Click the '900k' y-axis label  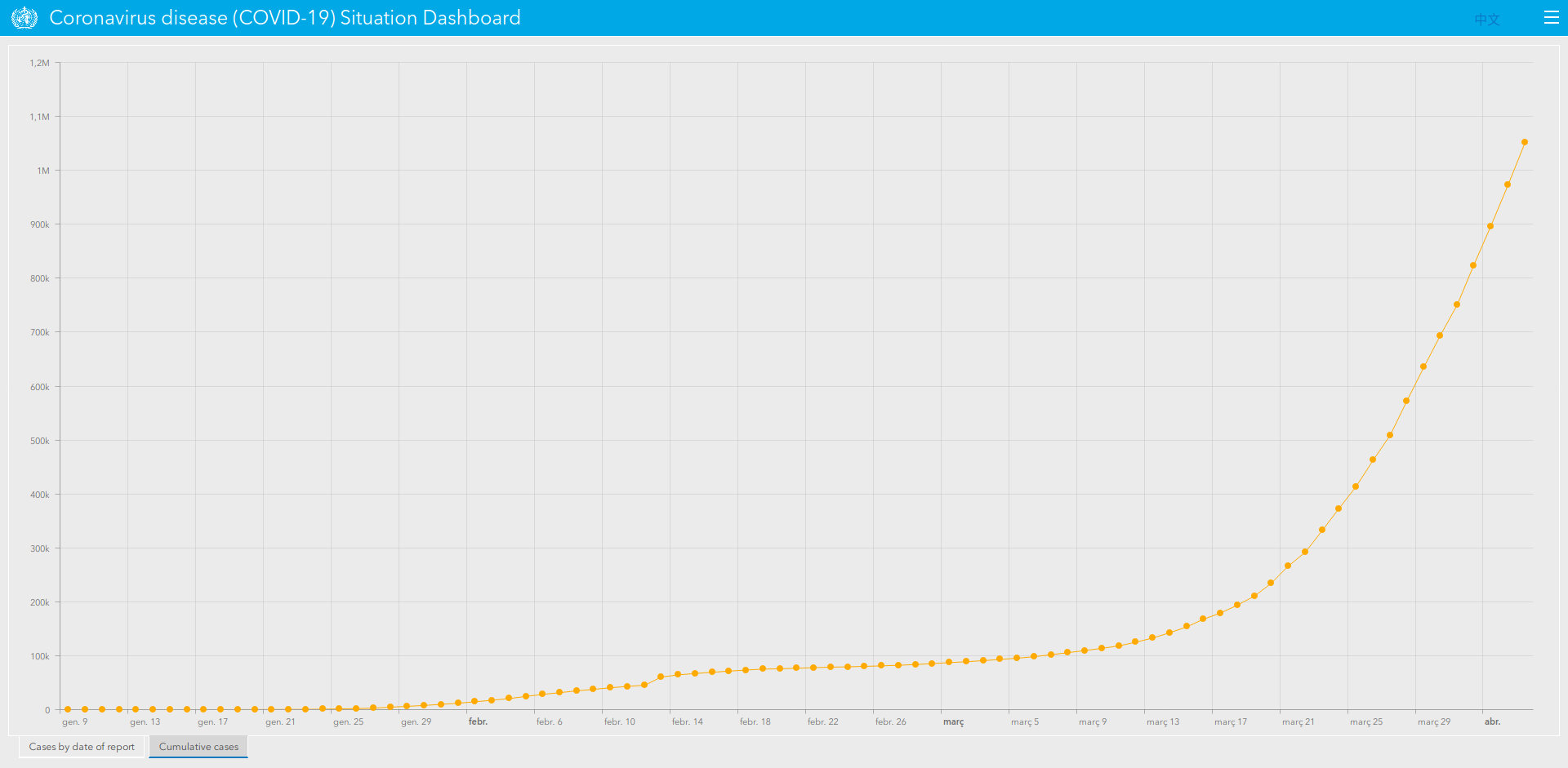pos(40,224)
